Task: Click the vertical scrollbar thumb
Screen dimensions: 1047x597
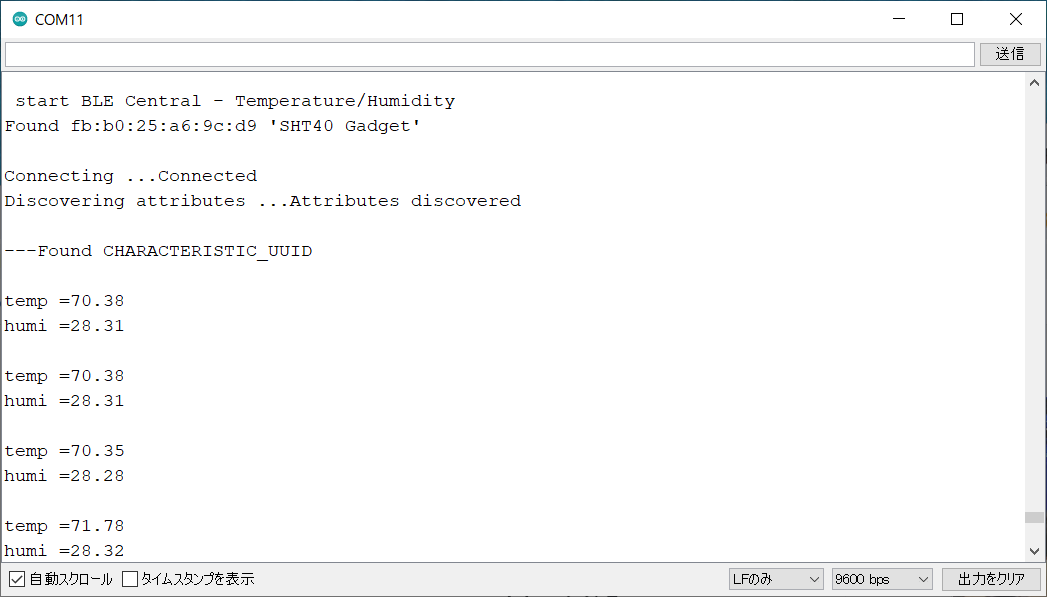Action: 1035,517
